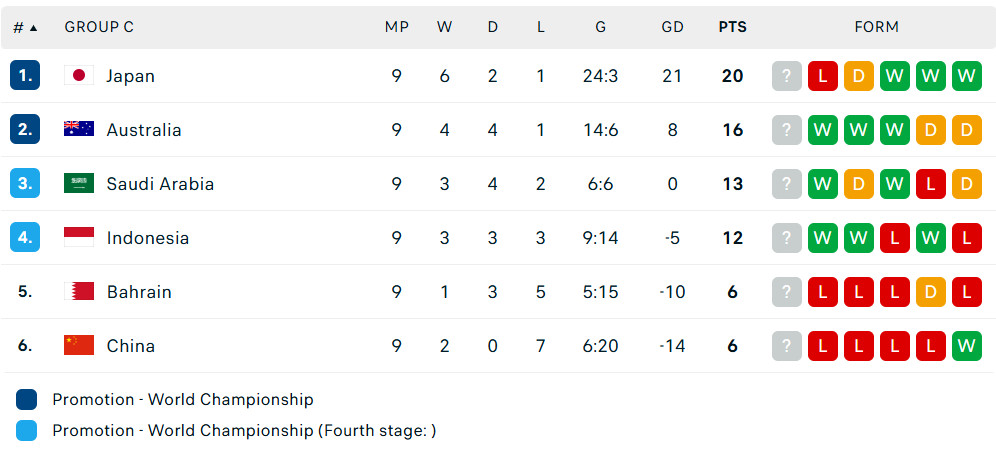This screenshot has width=996, height=460.
Task: Click China's green W form badge
Action: click(967, 346)
